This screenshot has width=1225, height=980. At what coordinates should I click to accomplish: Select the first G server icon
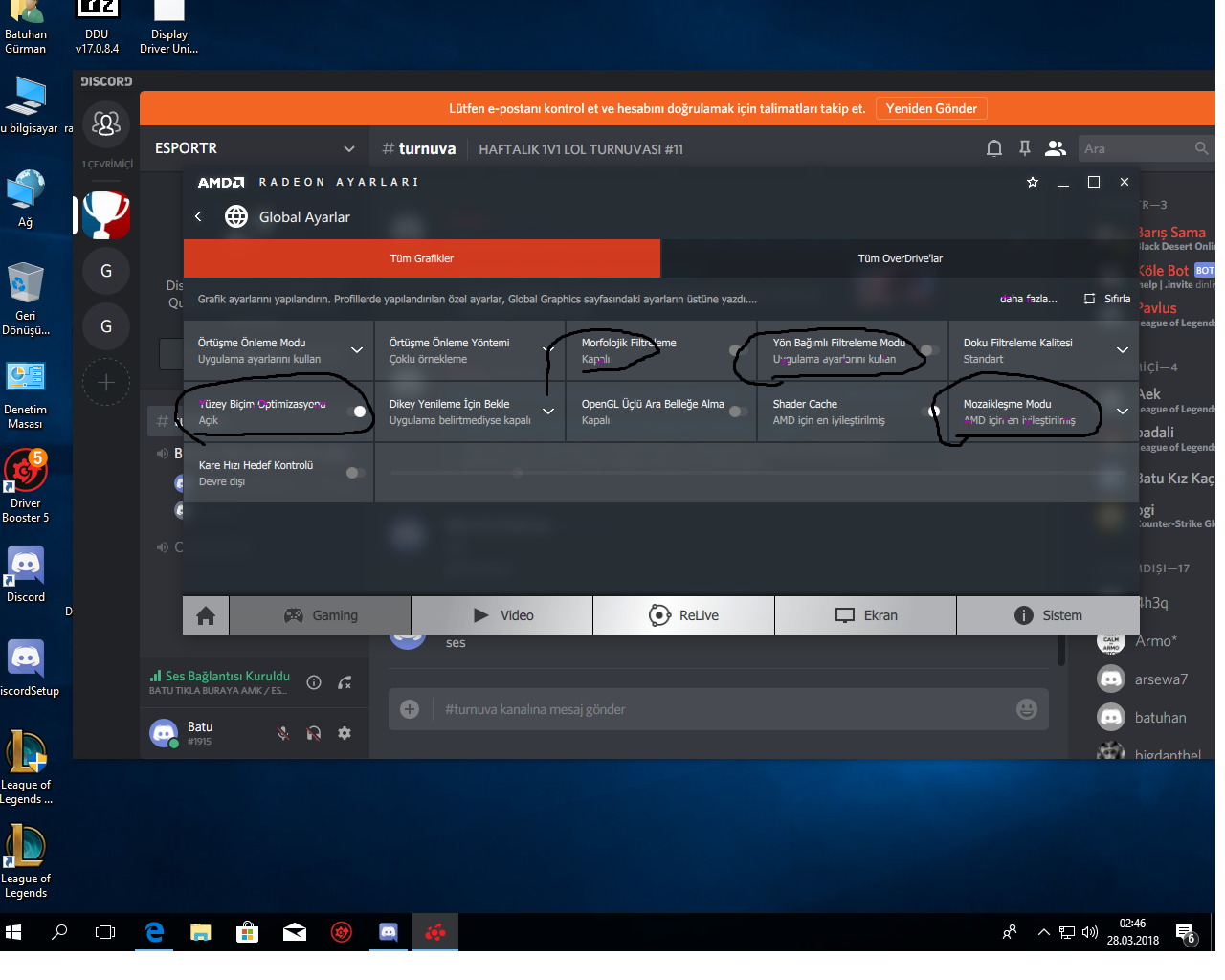point(106,271)
